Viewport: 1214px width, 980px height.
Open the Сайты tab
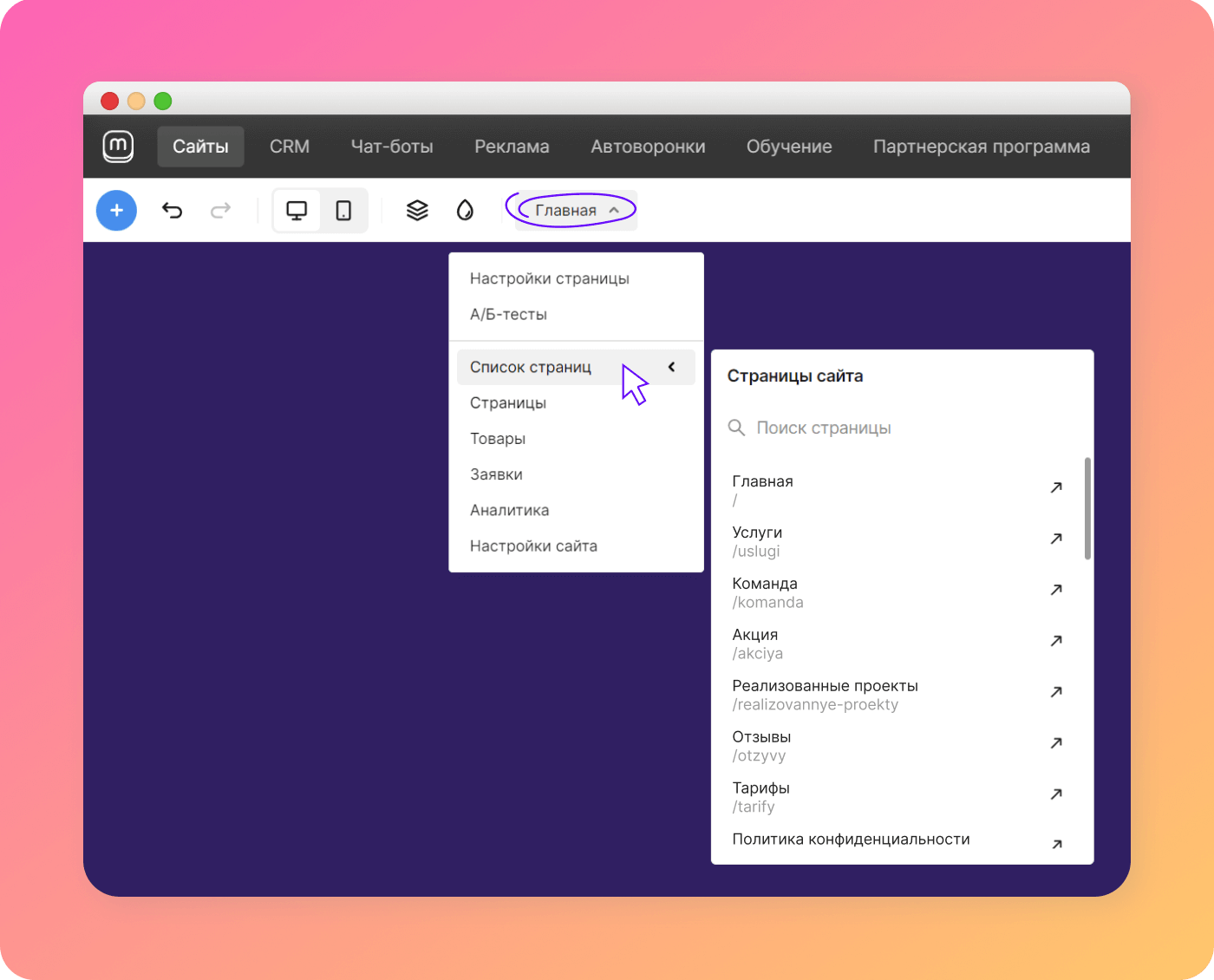(x=200, y=147)
